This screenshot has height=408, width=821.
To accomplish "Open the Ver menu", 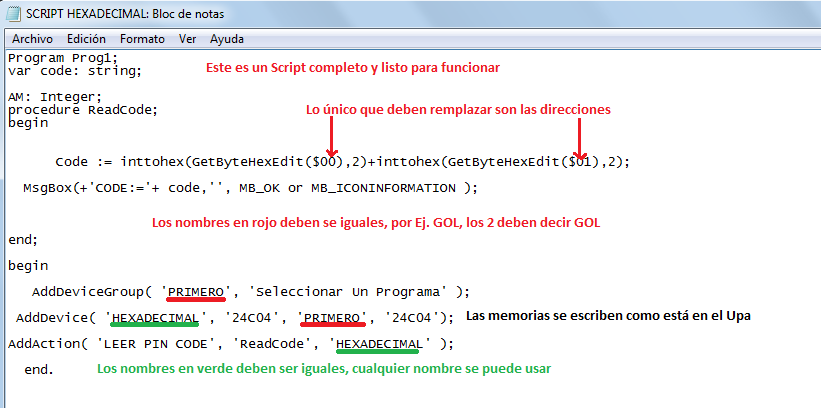I will click(x=187, y=39).
